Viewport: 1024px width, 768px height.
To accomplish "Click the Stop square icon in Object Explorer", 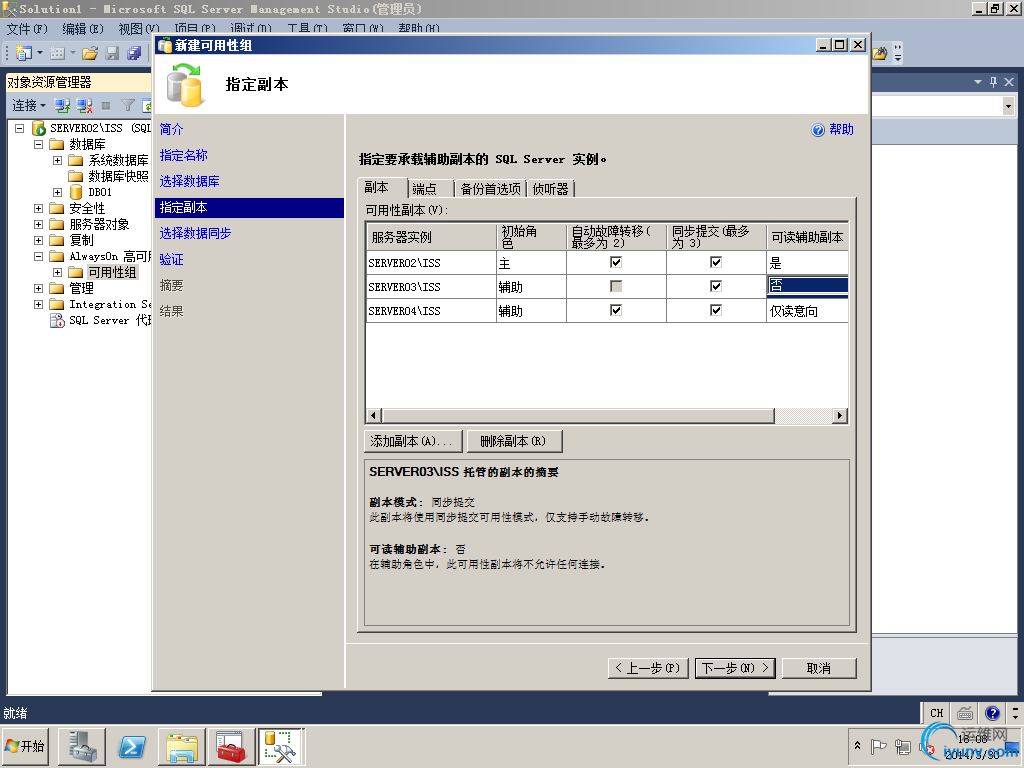I will pyautogui.click(x=106, y=105).
